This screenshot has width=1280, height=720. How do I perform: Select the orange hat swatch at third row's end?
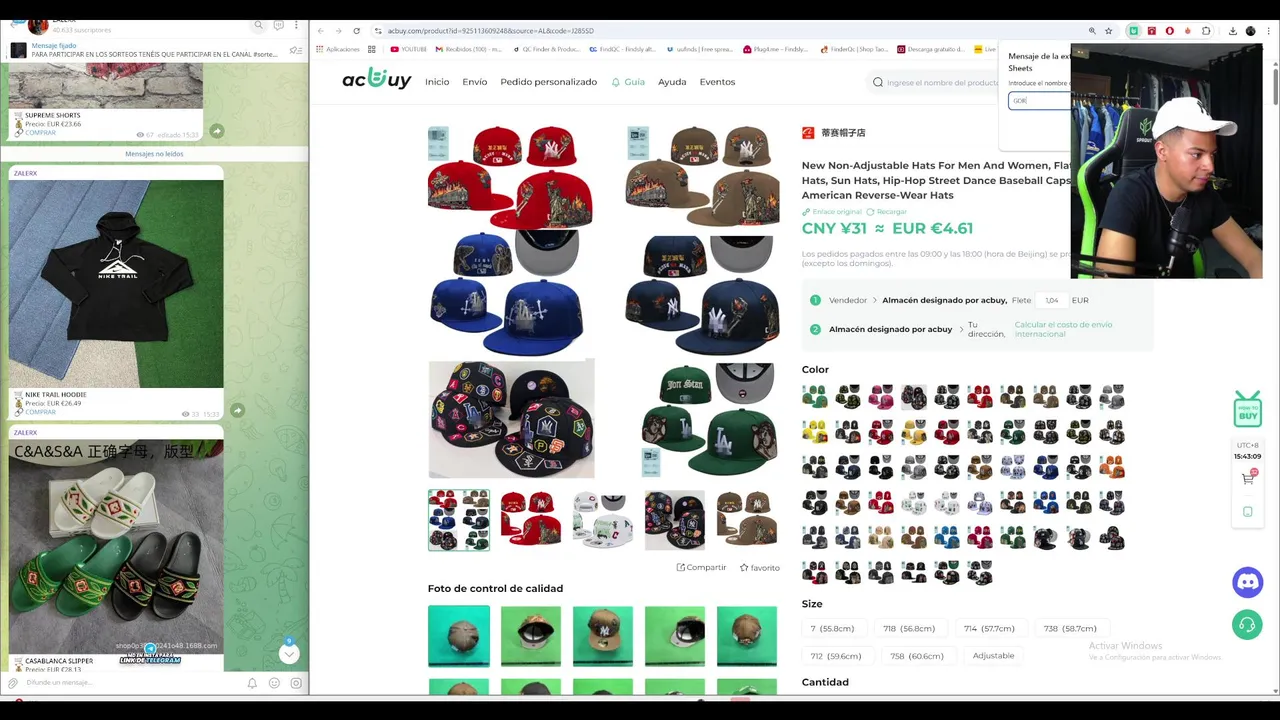(1112, 467)
